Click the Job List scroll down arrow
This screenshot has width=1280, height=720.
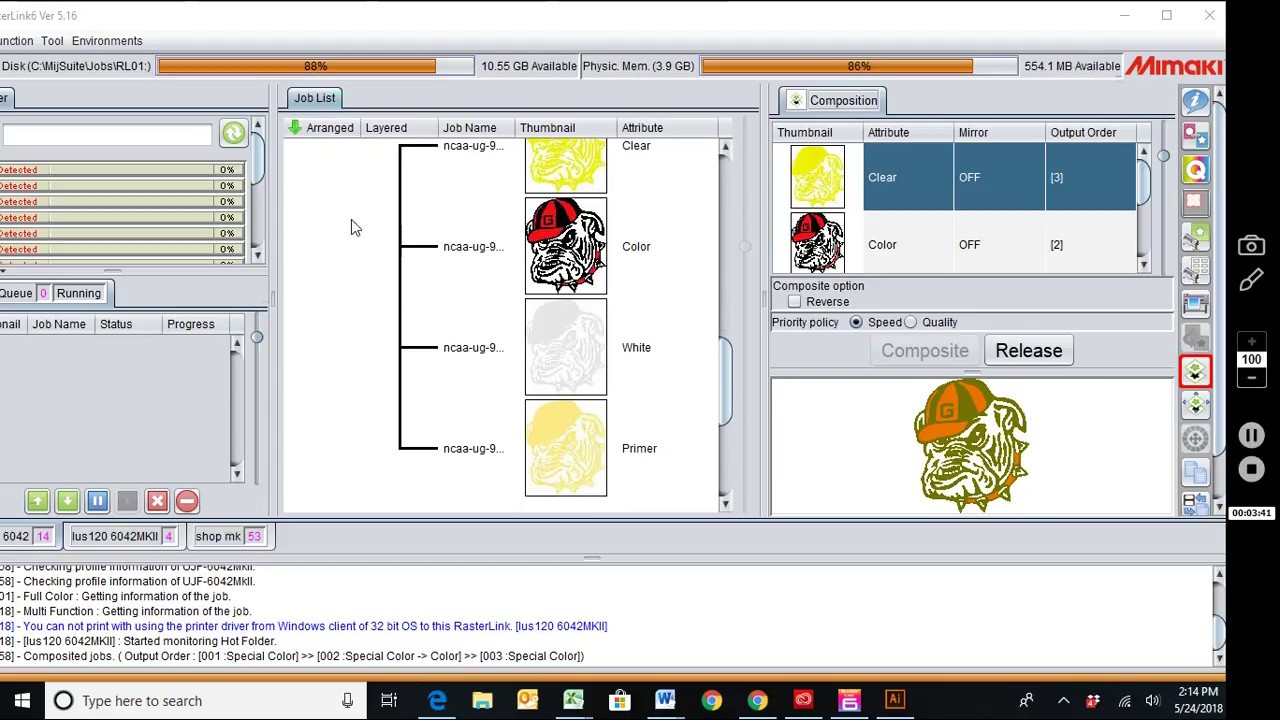725,503
